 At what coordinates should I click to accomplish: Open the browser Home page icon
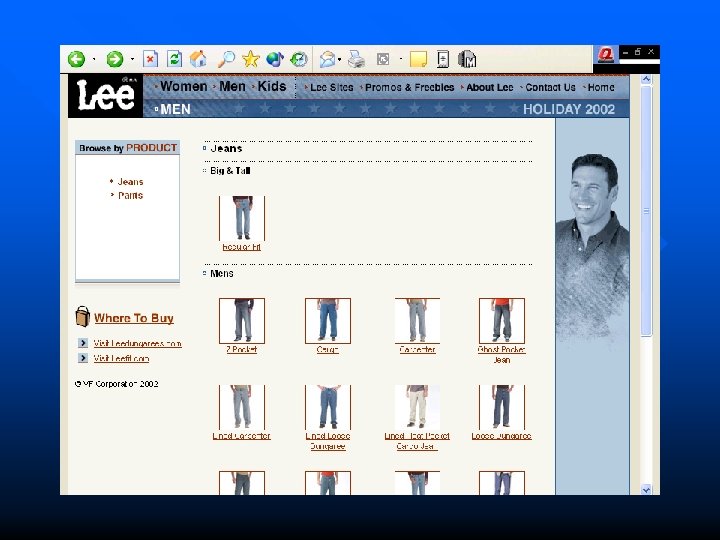click(x=198, y=59)
